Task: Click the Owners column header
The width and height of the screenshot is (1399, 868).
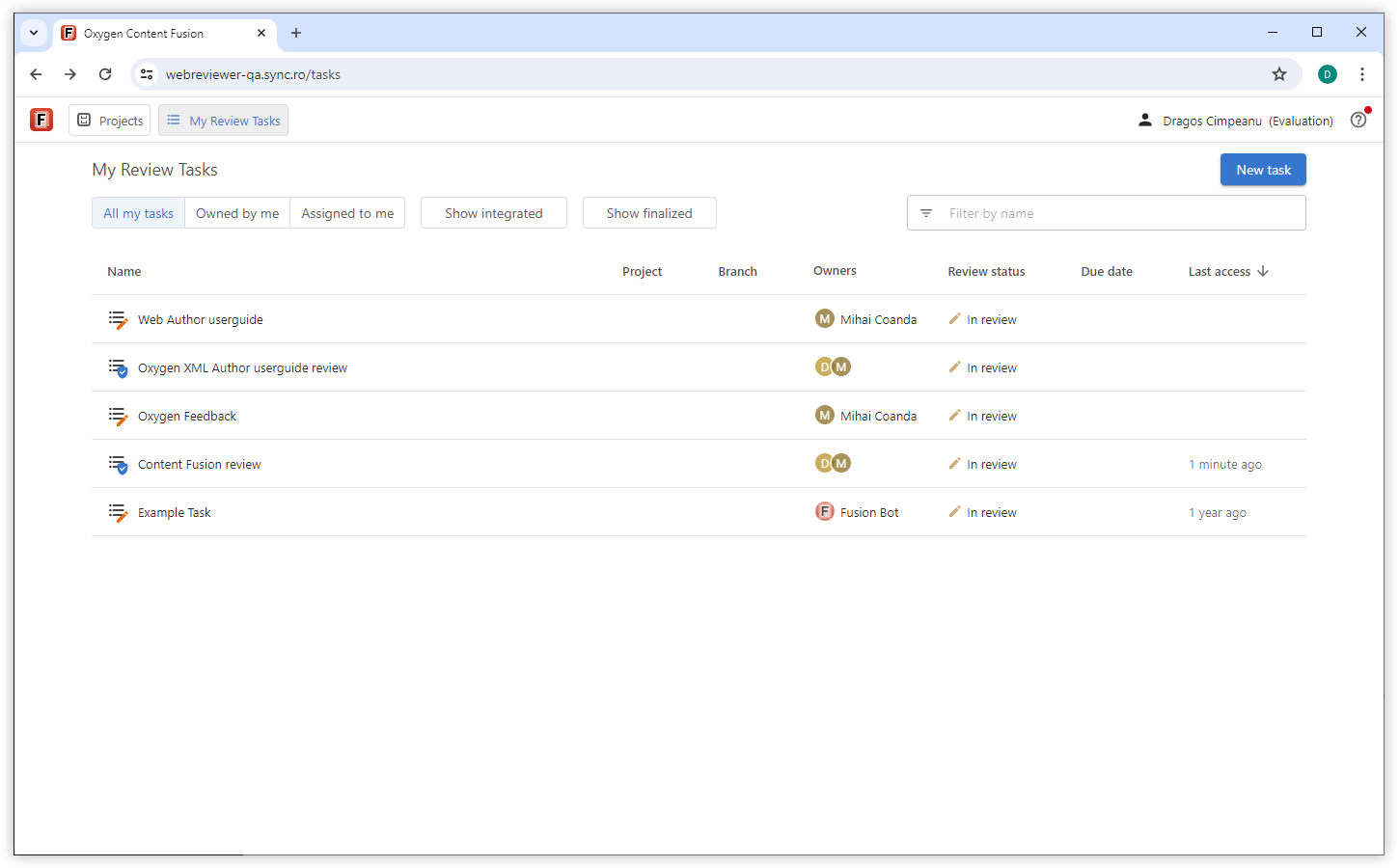Action: (835, 271)
